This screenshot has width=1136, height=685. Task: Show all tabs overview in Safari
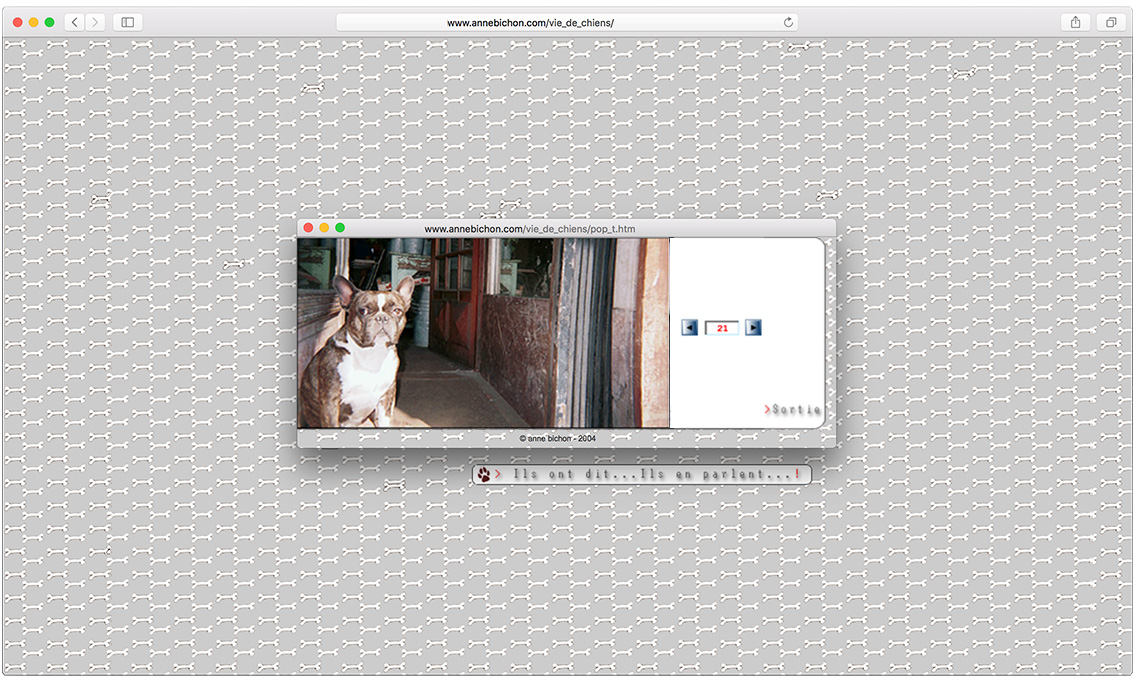1111,22
